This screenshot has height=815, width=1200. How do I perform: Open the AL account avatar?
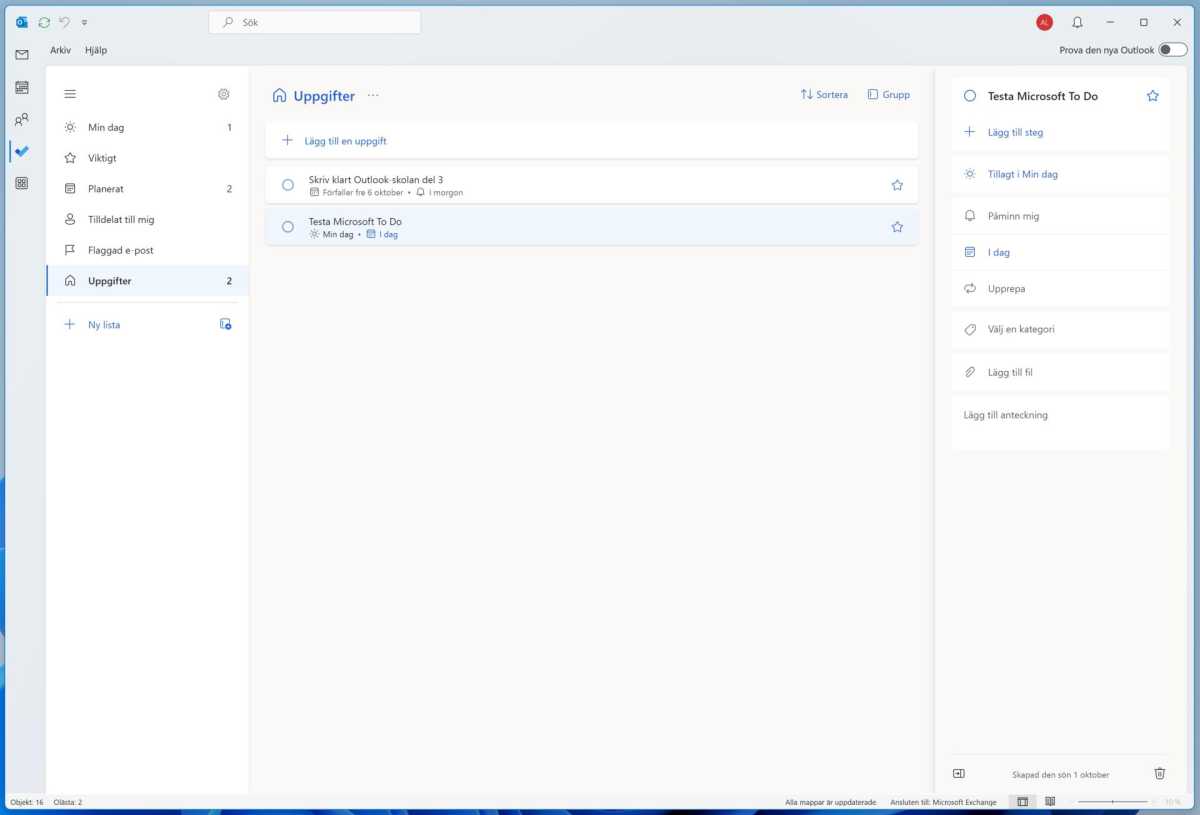pyautogui.click(x=1044, y=22)
